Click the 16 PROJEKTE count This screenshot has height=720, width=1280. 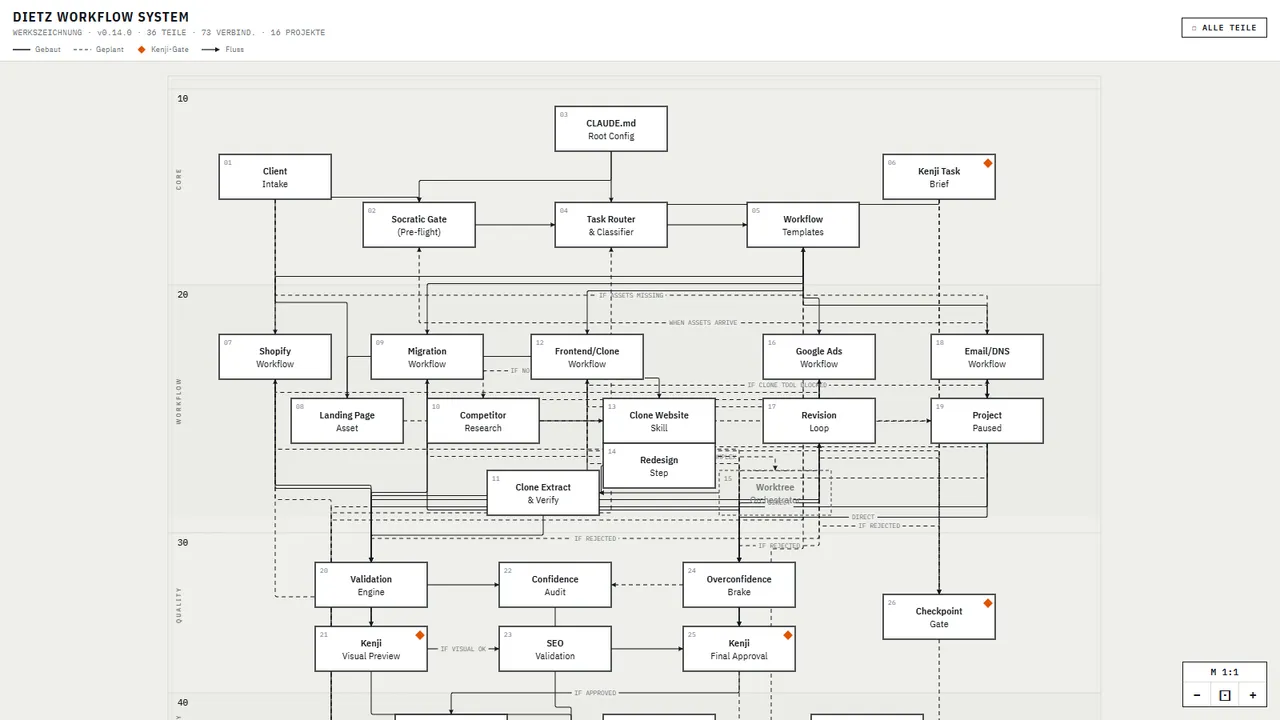click(297, 33)
